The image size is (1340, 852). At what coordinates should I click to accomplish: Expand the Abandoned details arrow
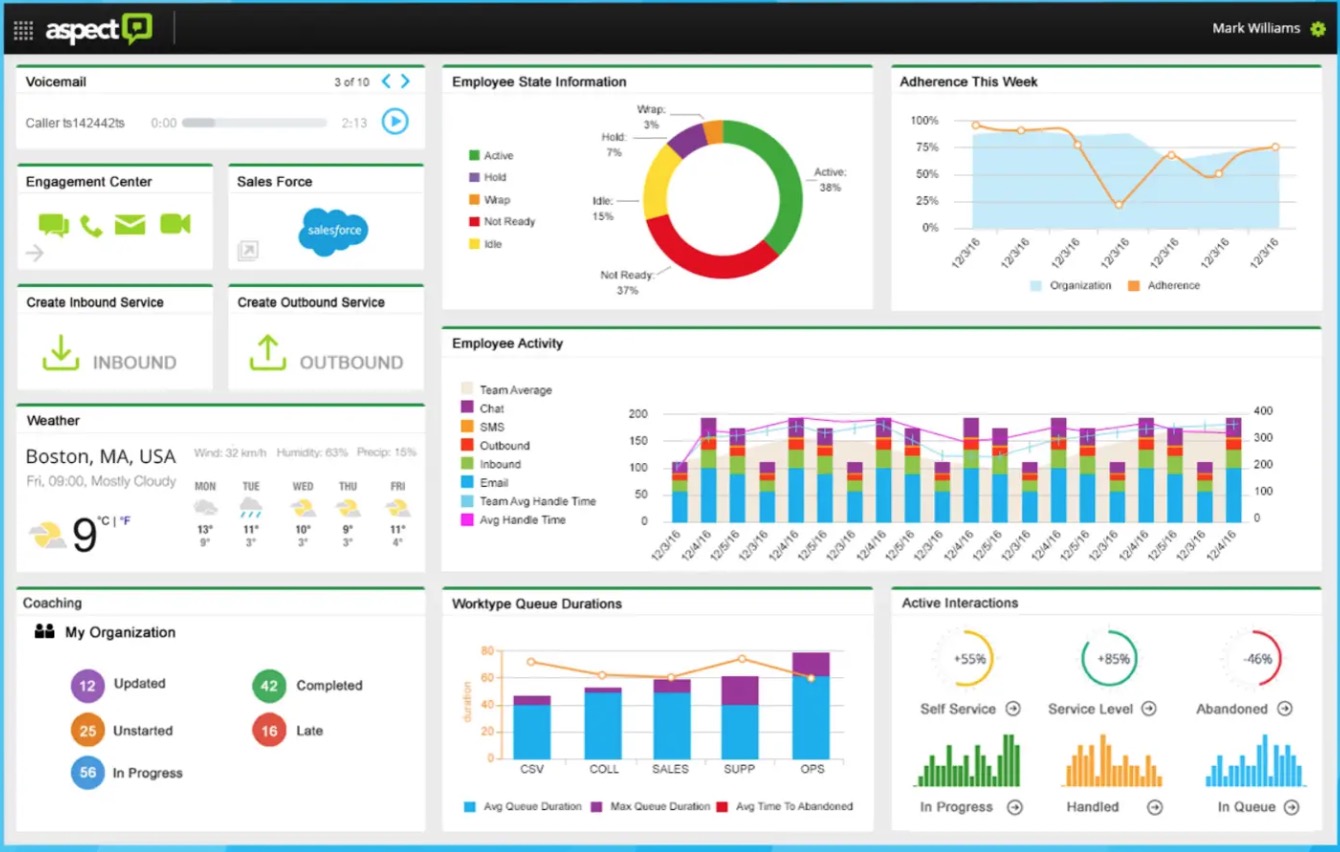click(1285, 709)
